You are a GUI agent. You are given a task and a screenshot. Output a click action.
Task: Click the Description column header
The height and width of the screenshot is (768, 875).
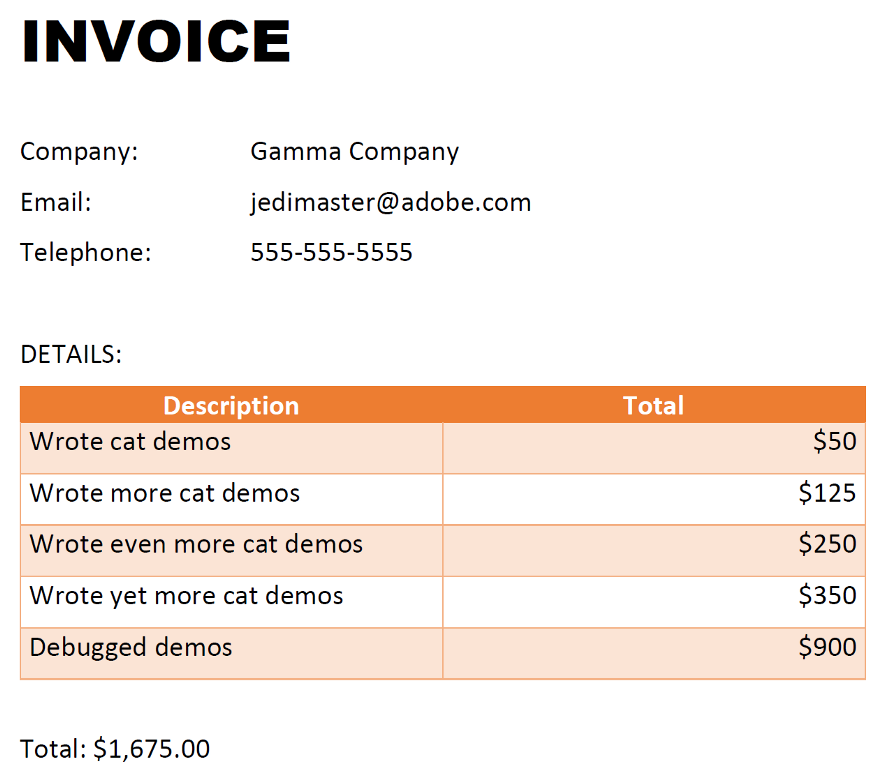[231, 405]
